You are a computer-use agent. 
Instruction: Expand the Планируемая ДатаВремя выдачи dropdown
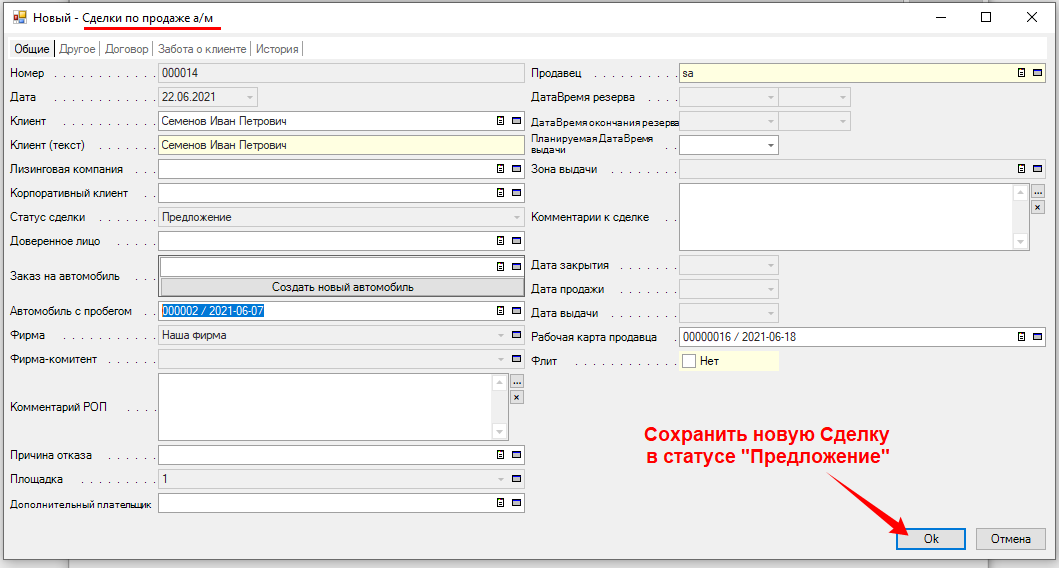tap(770, 145)
